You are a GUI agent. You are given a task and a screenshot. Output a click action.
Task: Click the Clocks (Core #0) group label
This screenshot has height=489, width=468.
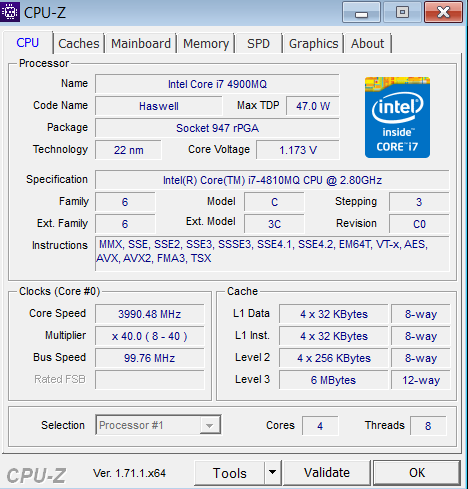click(59, 291)
